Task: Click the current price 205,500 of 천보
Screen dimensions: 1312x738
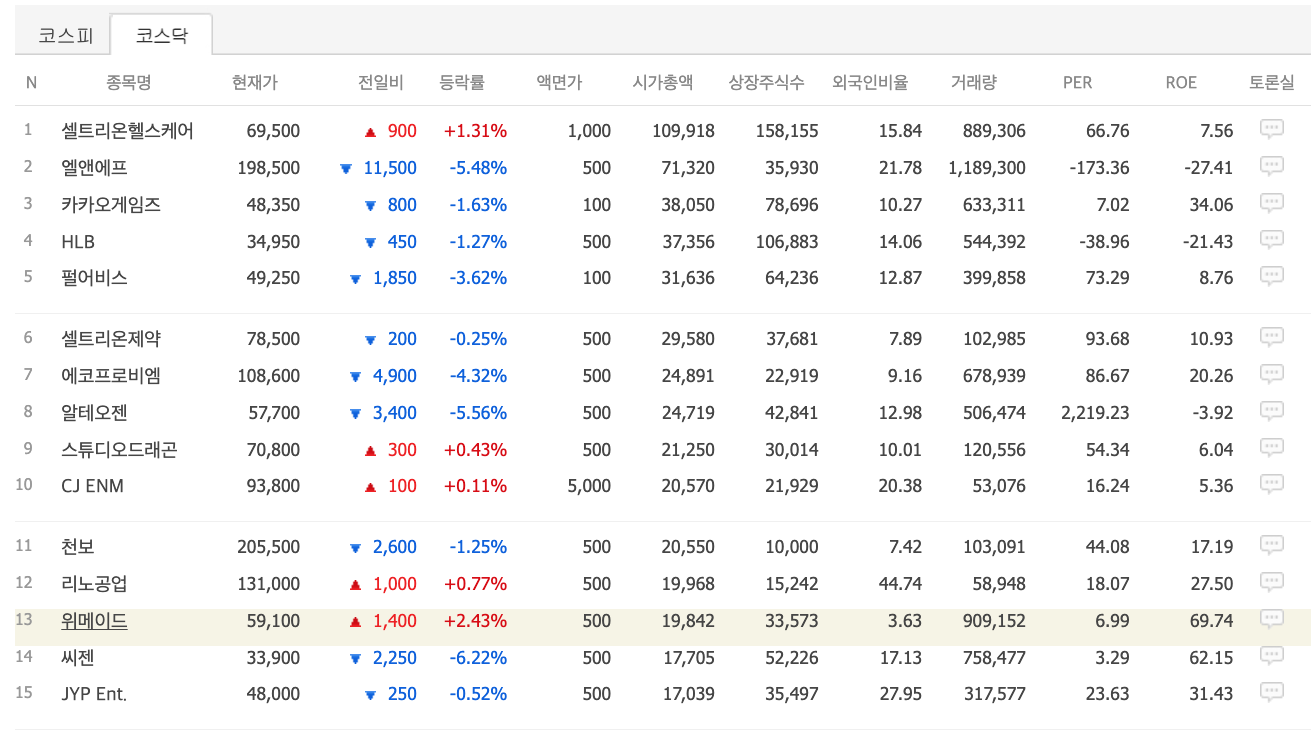Action: 269,547
